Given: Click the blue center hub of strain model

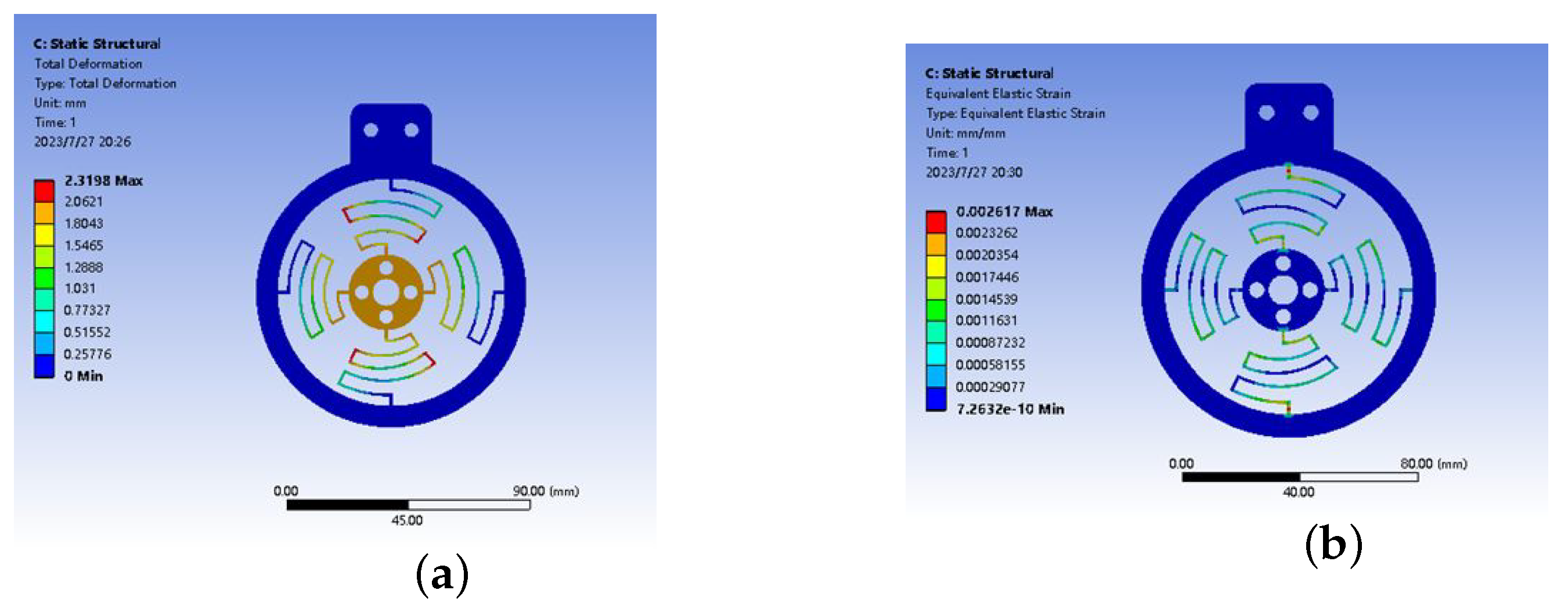Looking at the screenshot, I should (x=1283, y=290).
